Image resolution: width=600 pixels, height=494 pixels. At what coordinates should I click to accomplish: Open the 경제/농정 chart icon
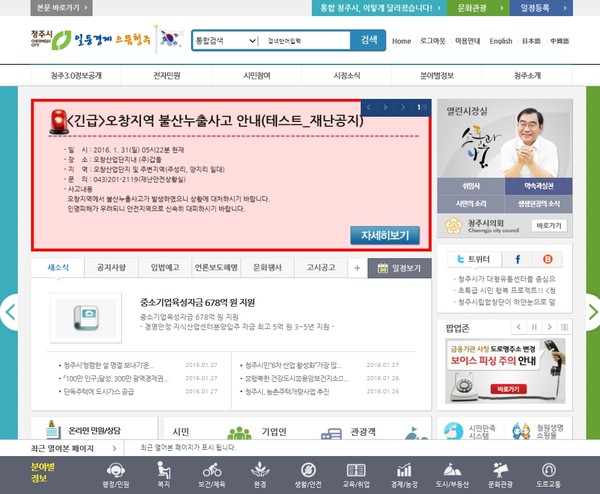404,475
